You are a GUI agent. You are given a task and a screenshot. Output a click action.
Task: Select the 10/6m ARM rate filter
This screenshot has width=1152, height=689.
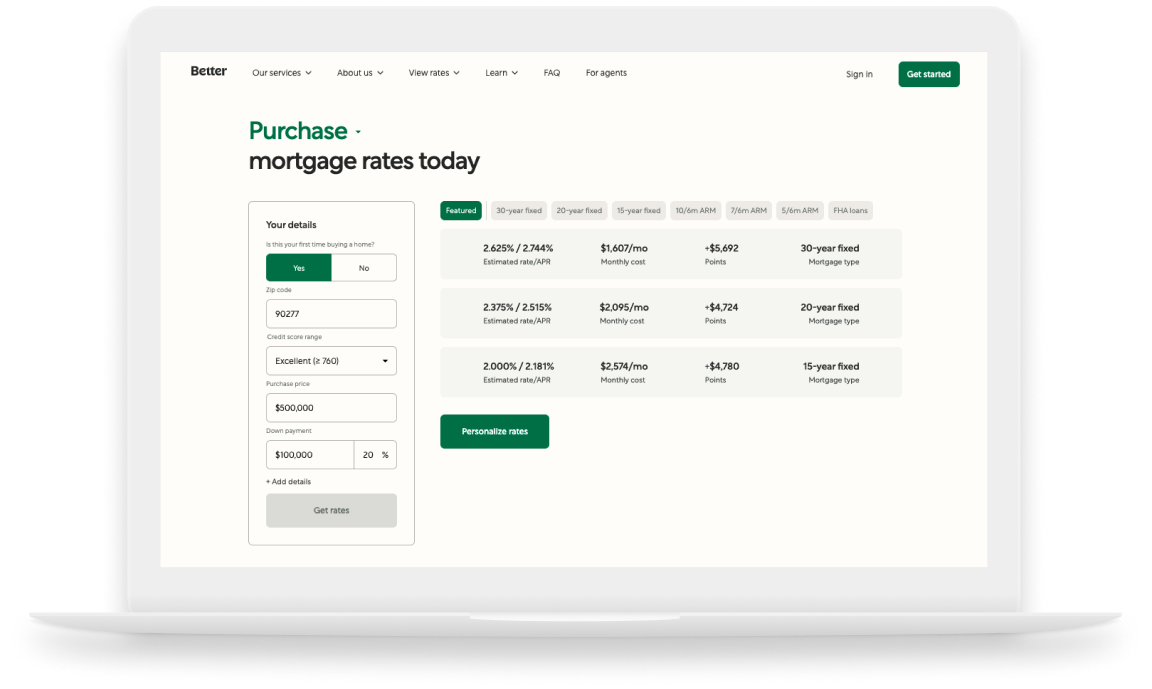(x=694, y=210)
